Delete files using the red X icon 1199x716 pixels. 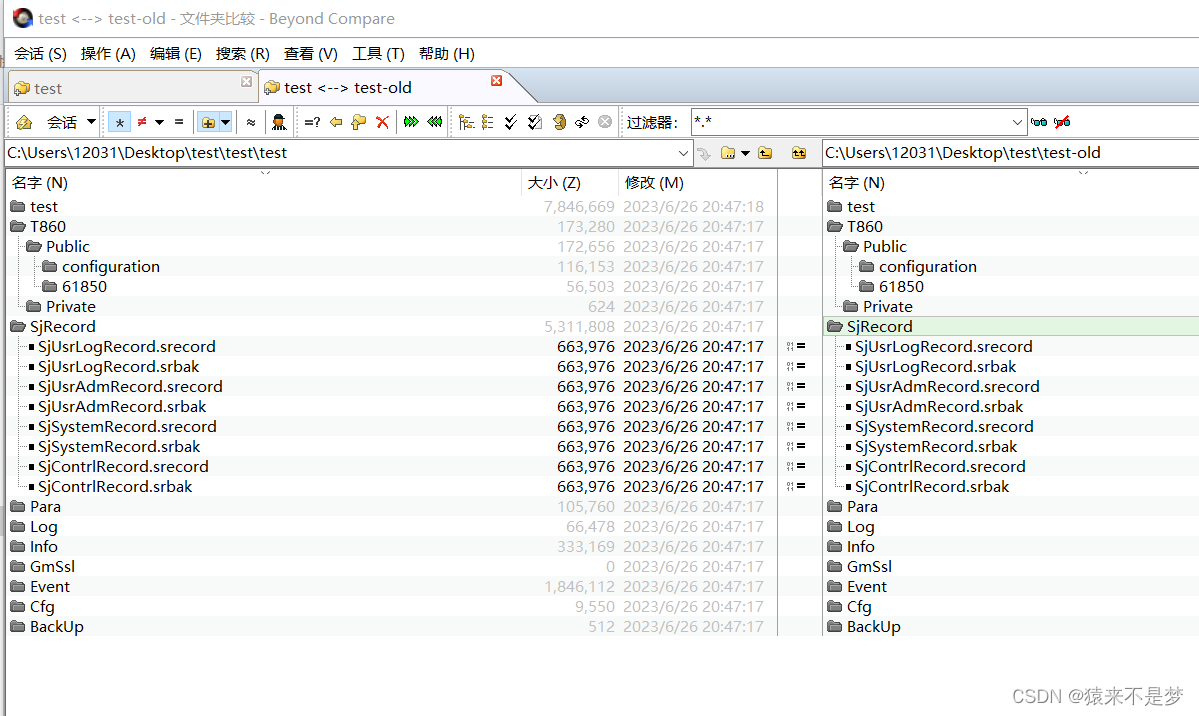click(382, 121)
